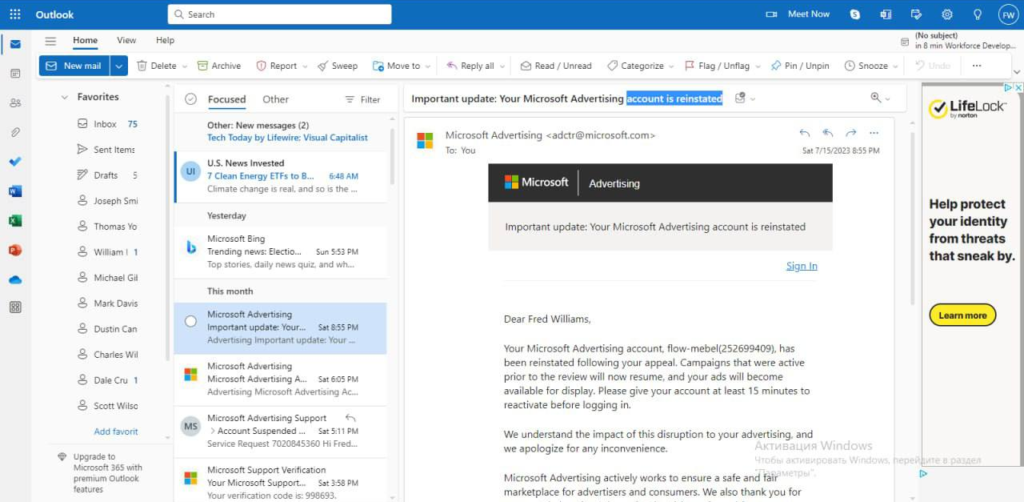Click Learn more on the LifeLock ad

point(963,315)
